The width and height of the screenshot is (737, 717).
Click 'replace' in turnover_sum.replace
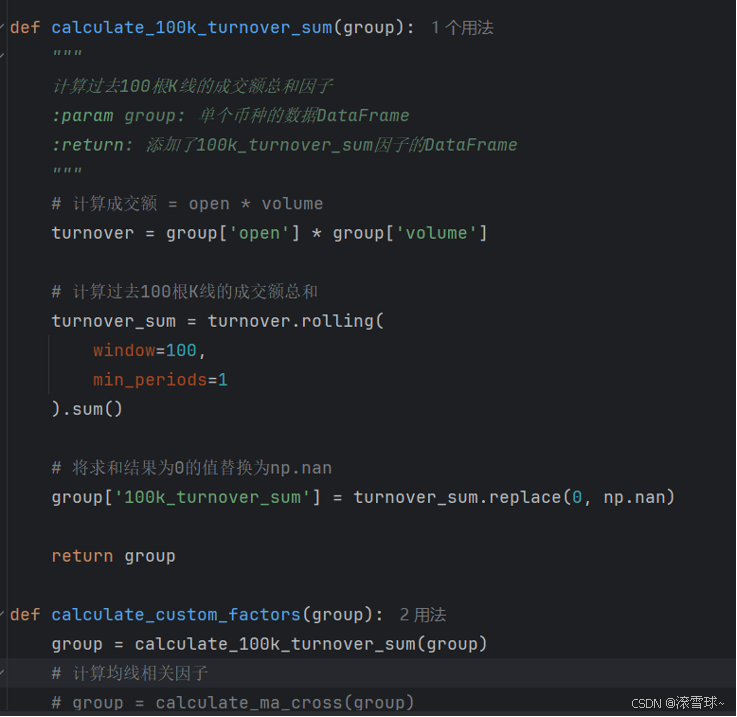point(525,497)
